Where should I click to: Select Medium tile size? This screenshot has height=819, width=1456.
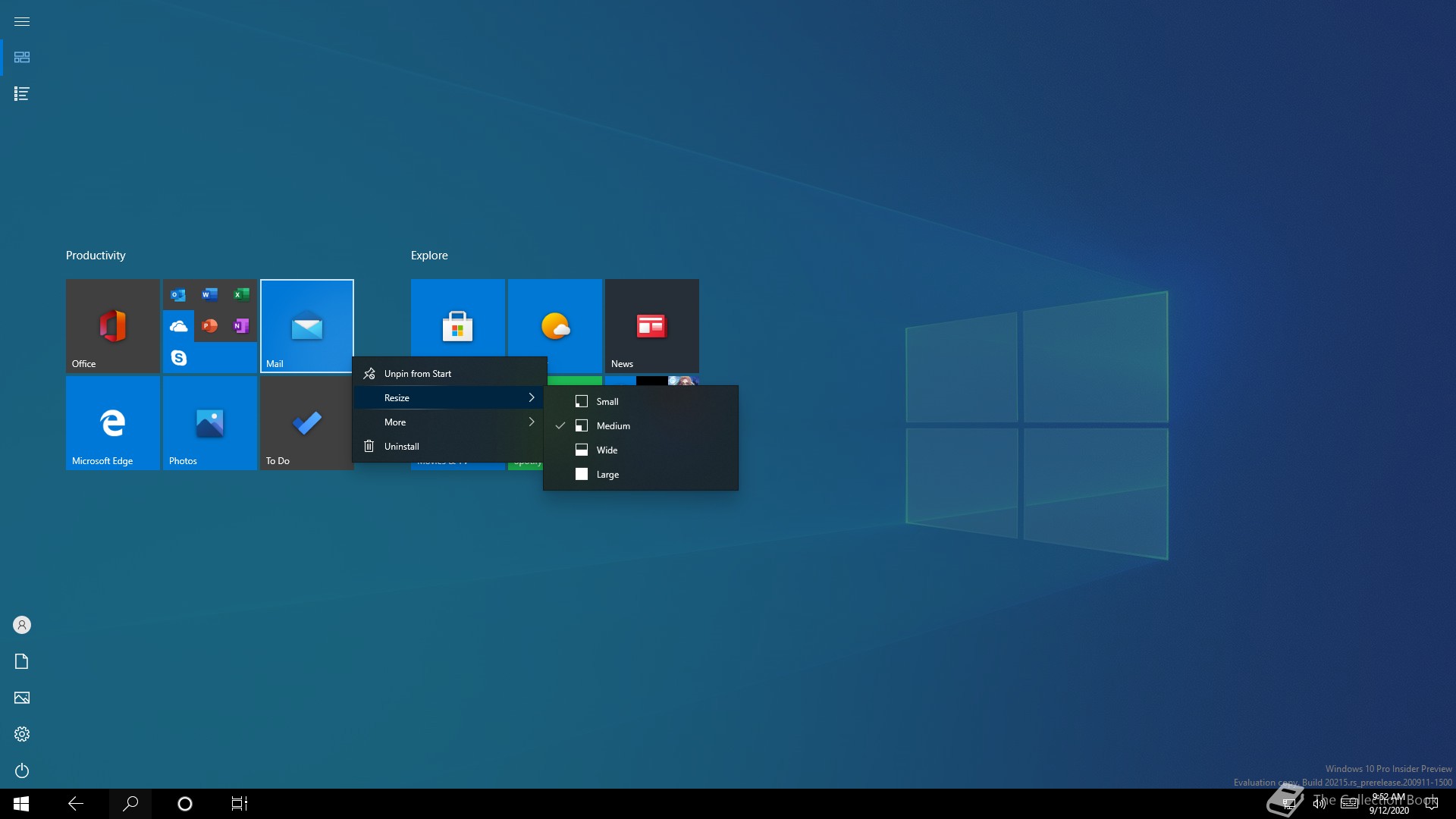tap(641, 426)
